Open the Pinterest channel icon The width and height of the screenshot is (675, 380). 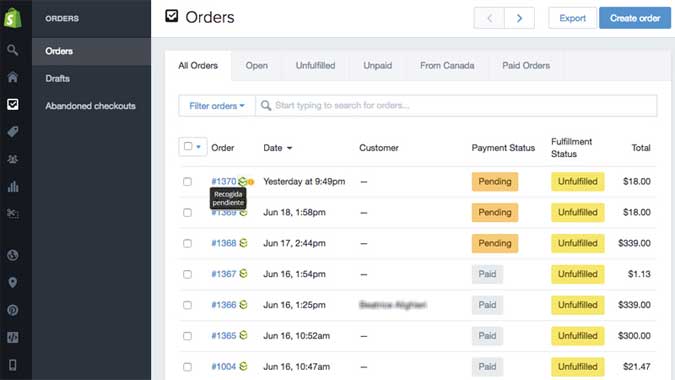coord(12,310)
